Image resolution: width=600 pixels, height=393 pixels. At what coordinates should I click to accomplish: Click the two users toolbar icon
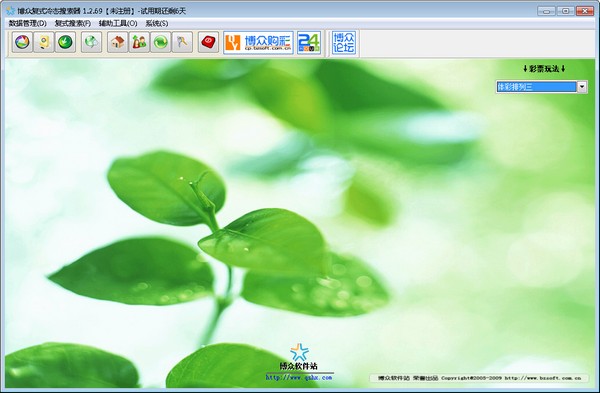139,42
